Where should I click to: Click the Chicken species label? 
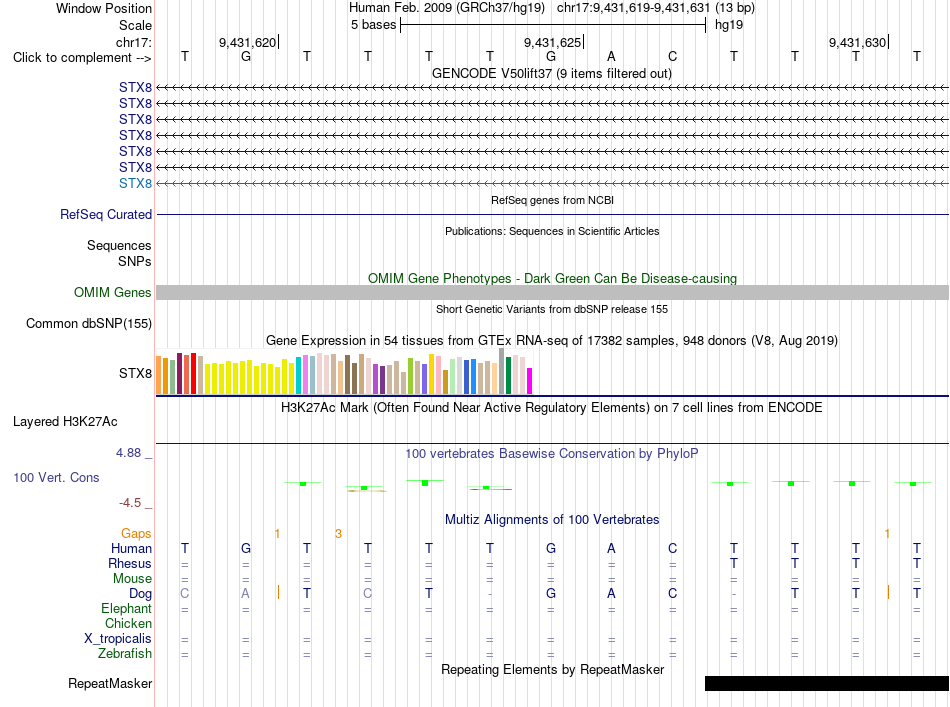point(128,623)
